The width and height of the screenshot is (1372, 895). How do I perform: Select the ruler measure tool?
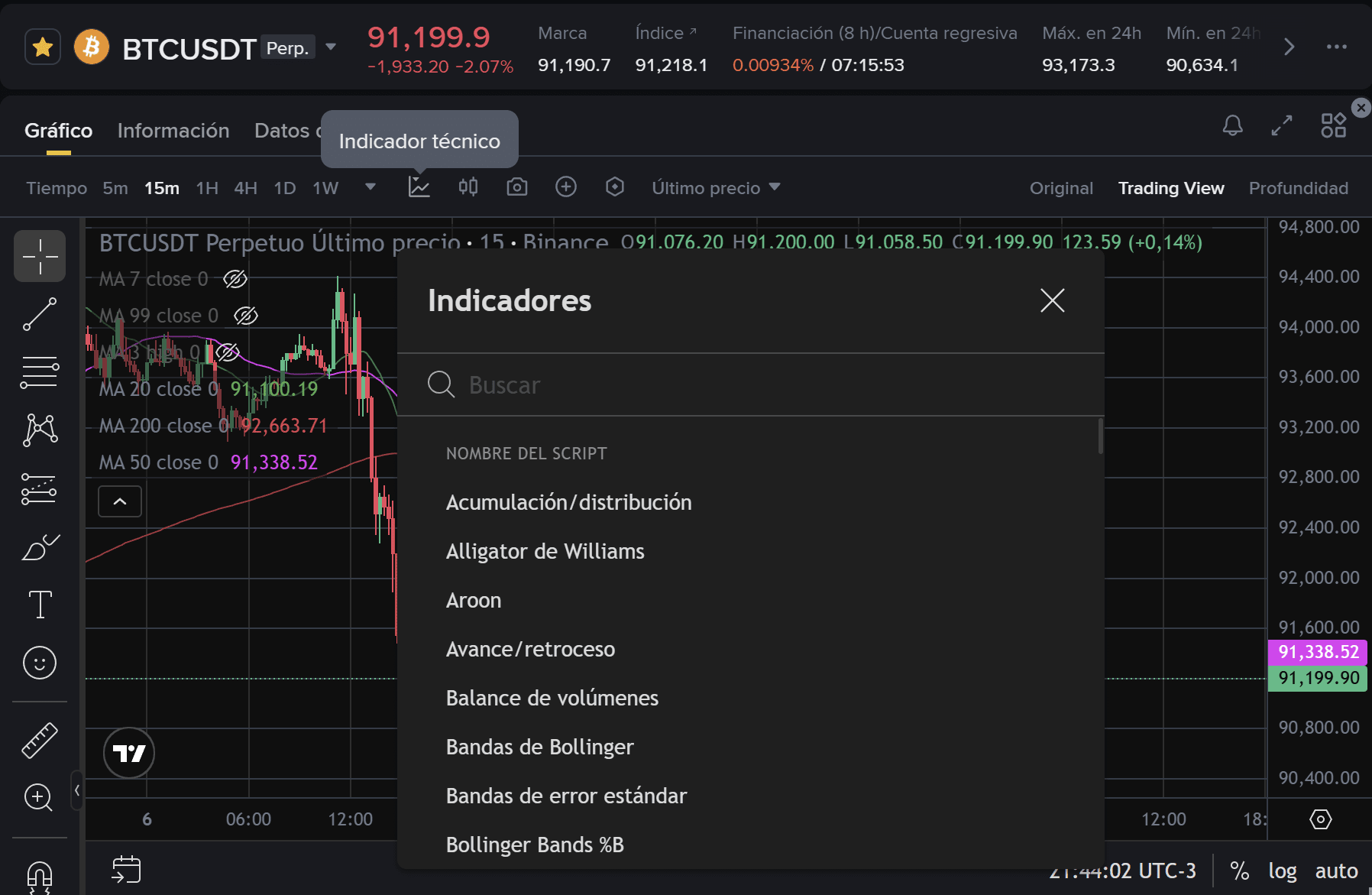click(x=40, y=740)
